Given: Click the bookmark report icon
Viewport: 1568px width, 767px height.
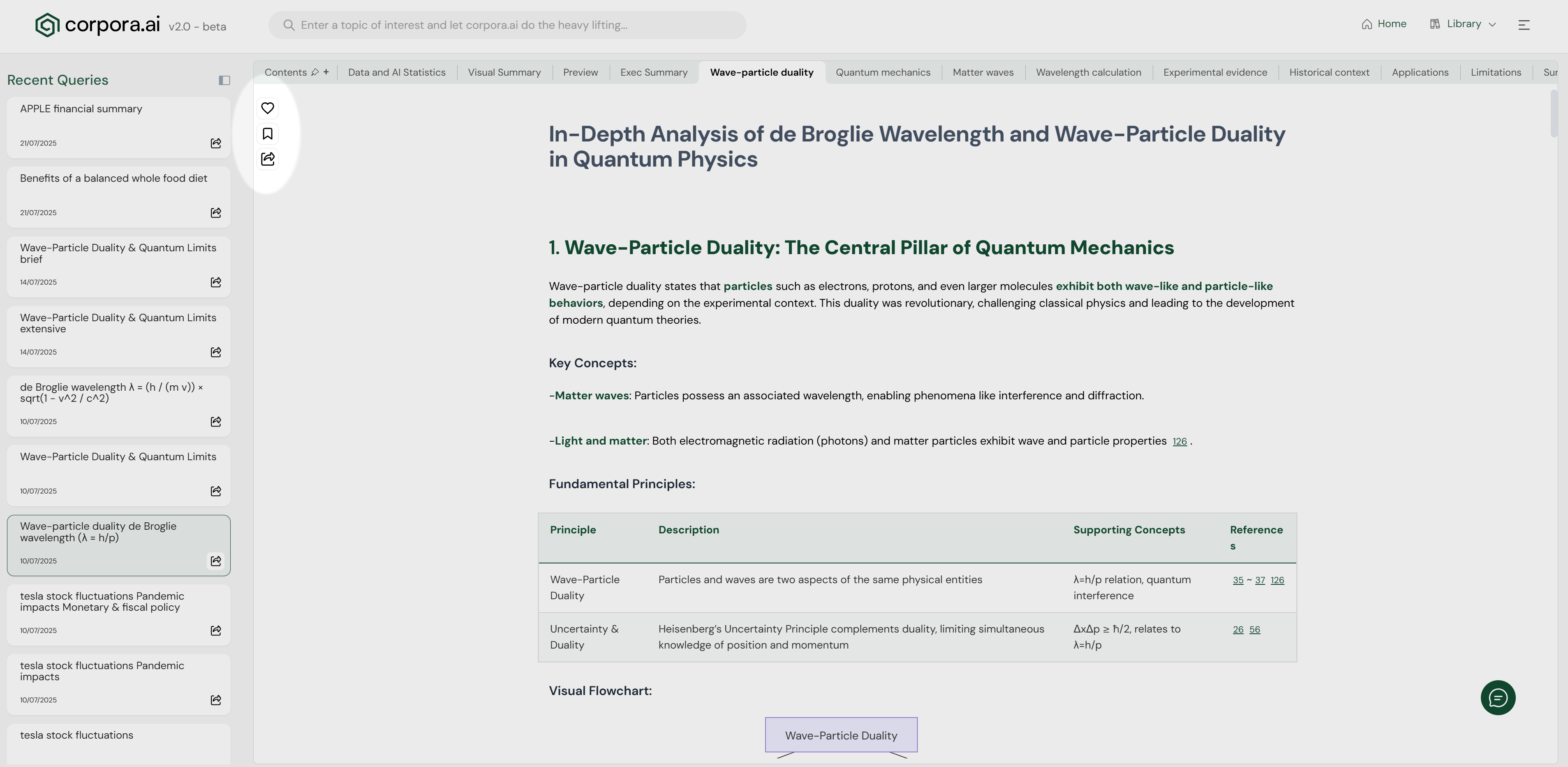Looking at the screenshot, I should (267, 134).
